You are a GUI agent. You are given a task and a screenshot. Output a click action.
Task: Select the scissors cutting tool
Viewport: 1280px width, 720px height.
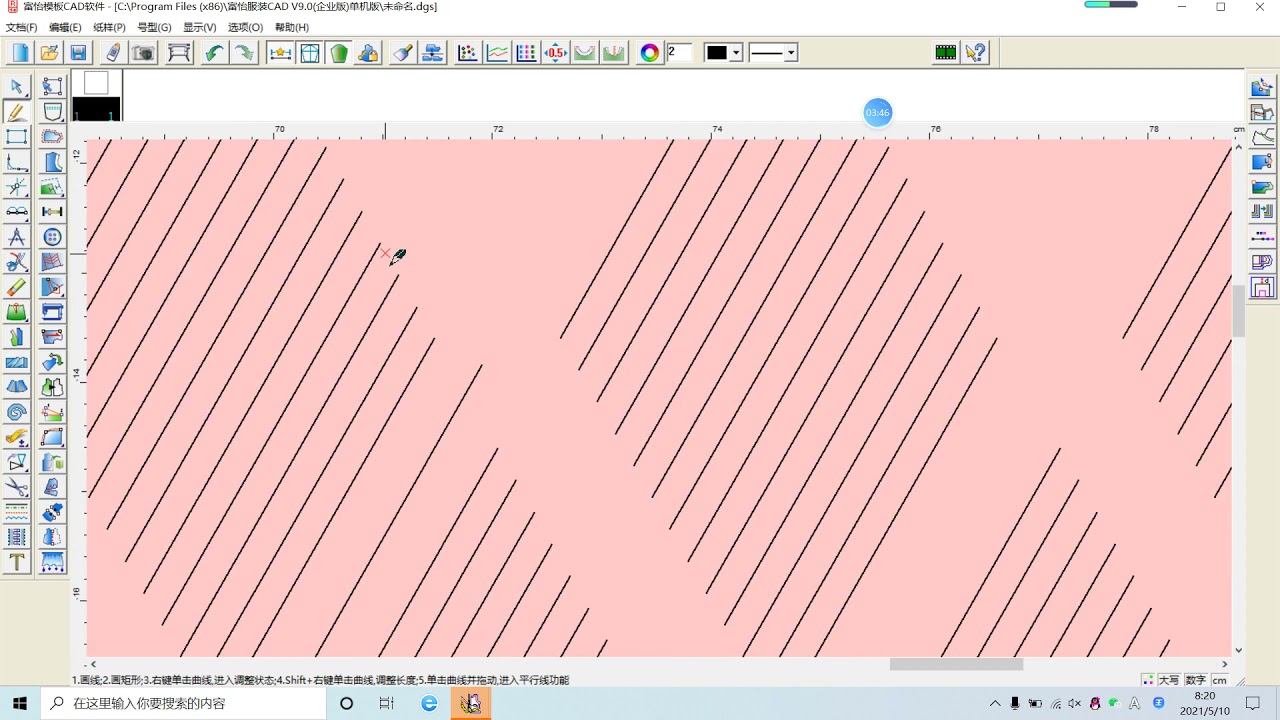coord(17,487)
